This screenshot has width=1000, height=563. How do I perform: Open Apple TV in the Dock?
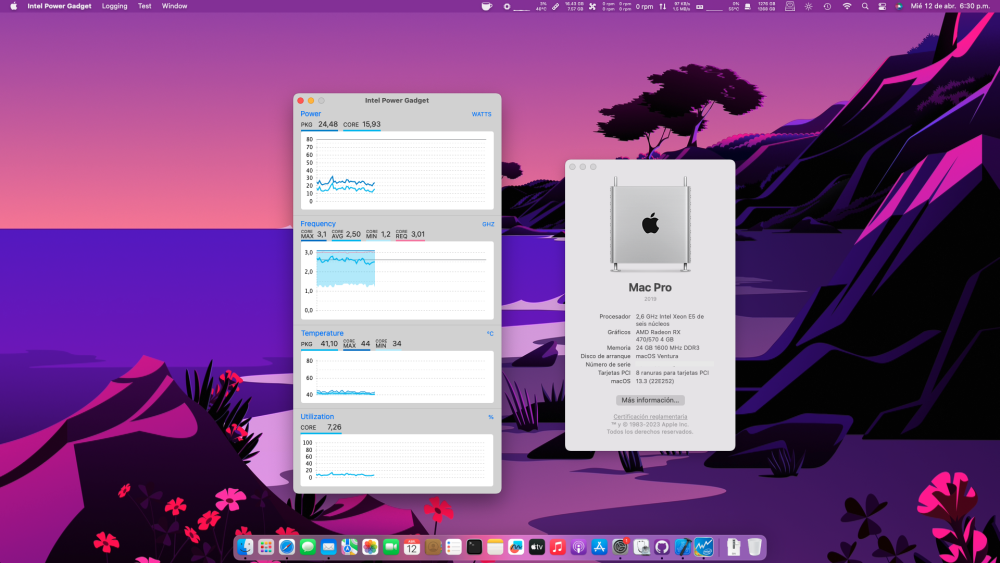pyautogui.click(x=537, y=547)
